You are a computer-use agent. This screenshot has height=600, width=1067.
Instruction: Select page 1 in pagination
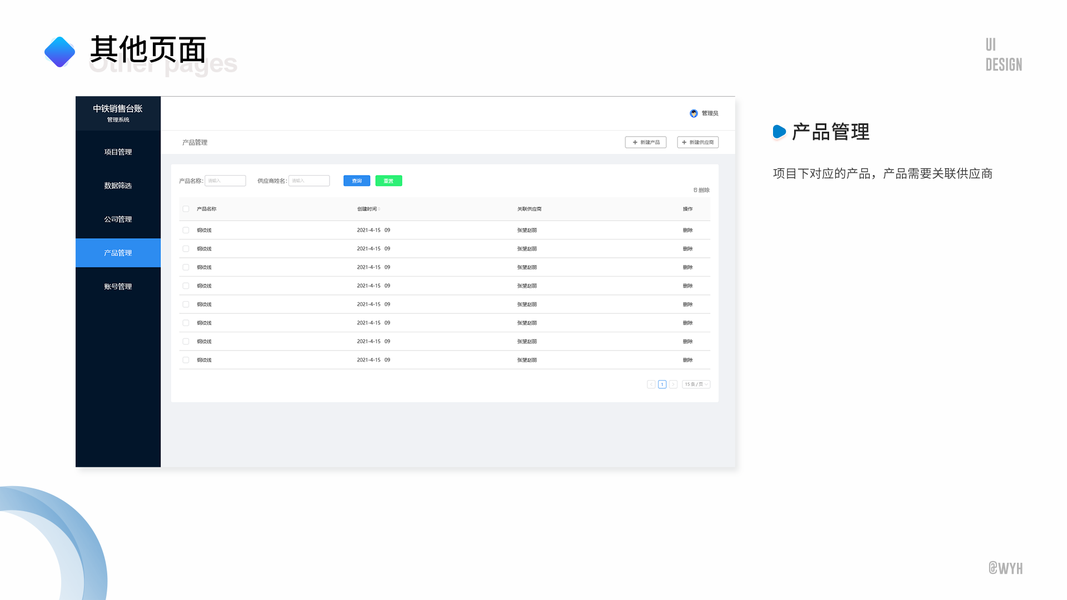[662, 384]
